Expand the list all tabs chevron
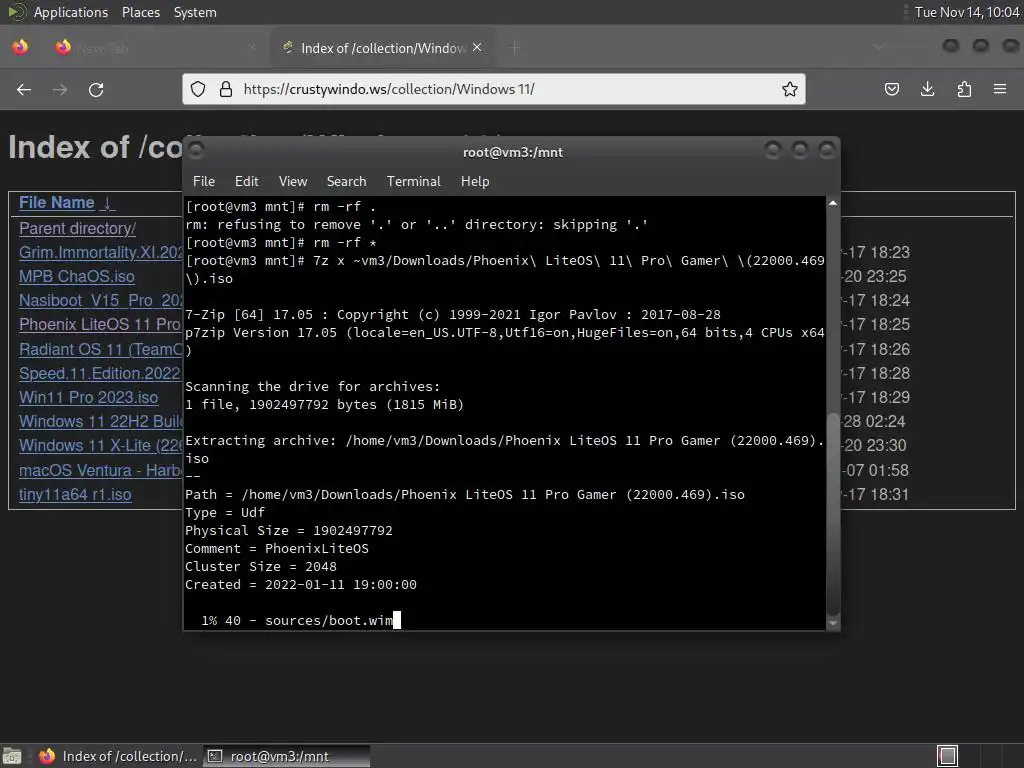The image size is (1024, 768). click(x=879, y=48)
